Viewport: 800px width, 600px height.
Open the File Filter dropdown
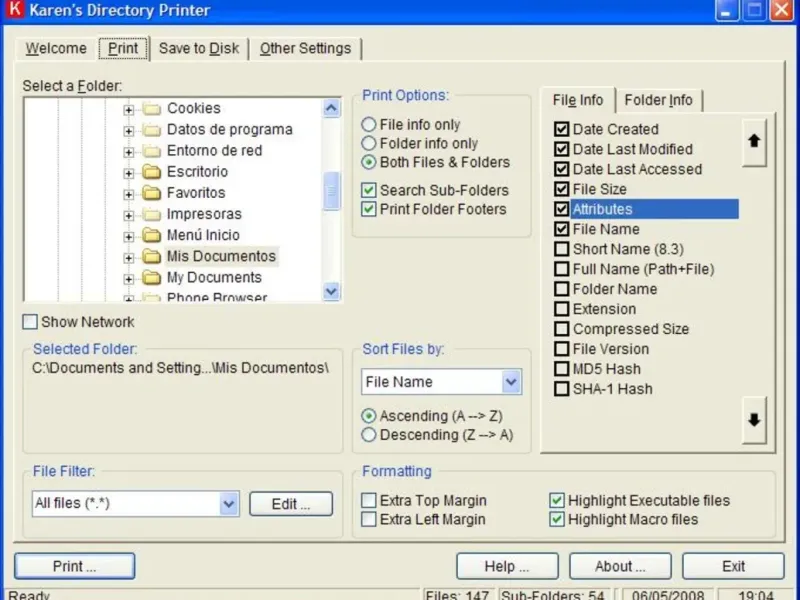click(x=229, y=504)
